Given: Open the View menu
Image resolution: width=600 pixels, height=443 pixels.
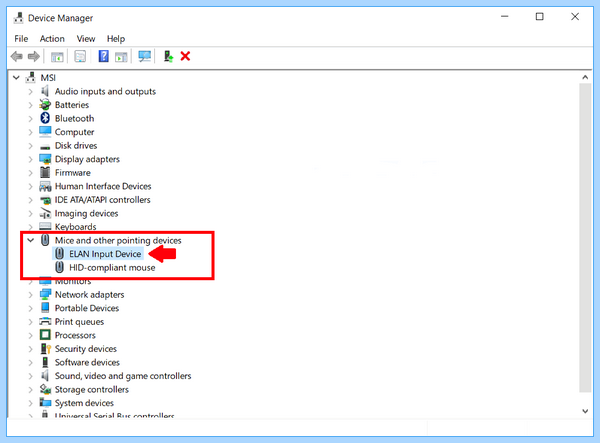Looking at the screenshot, I should (86, 39).
